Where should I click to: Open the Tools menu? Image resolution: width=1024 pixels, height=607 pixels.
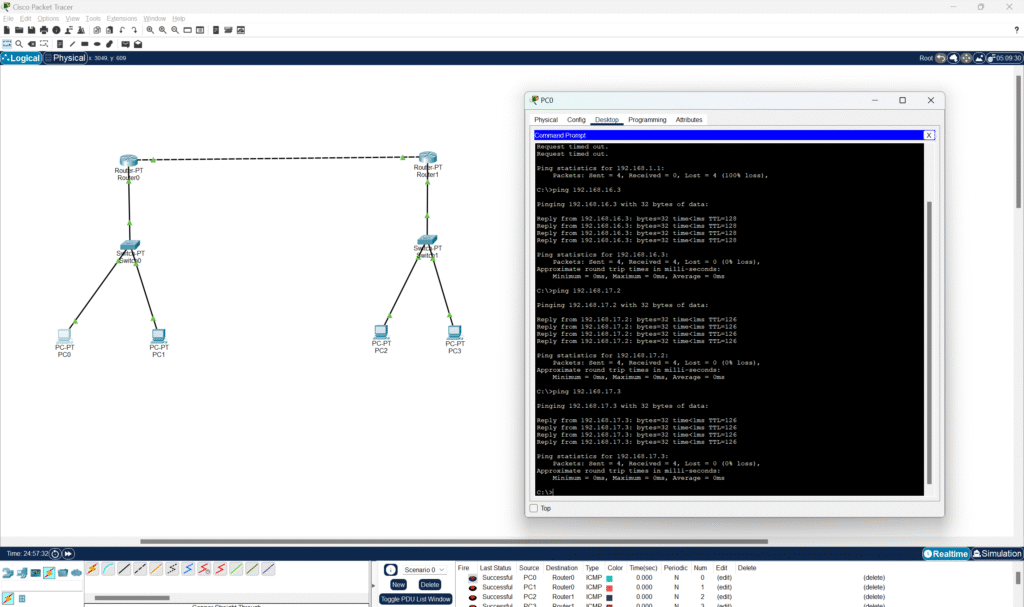[93, 19]
